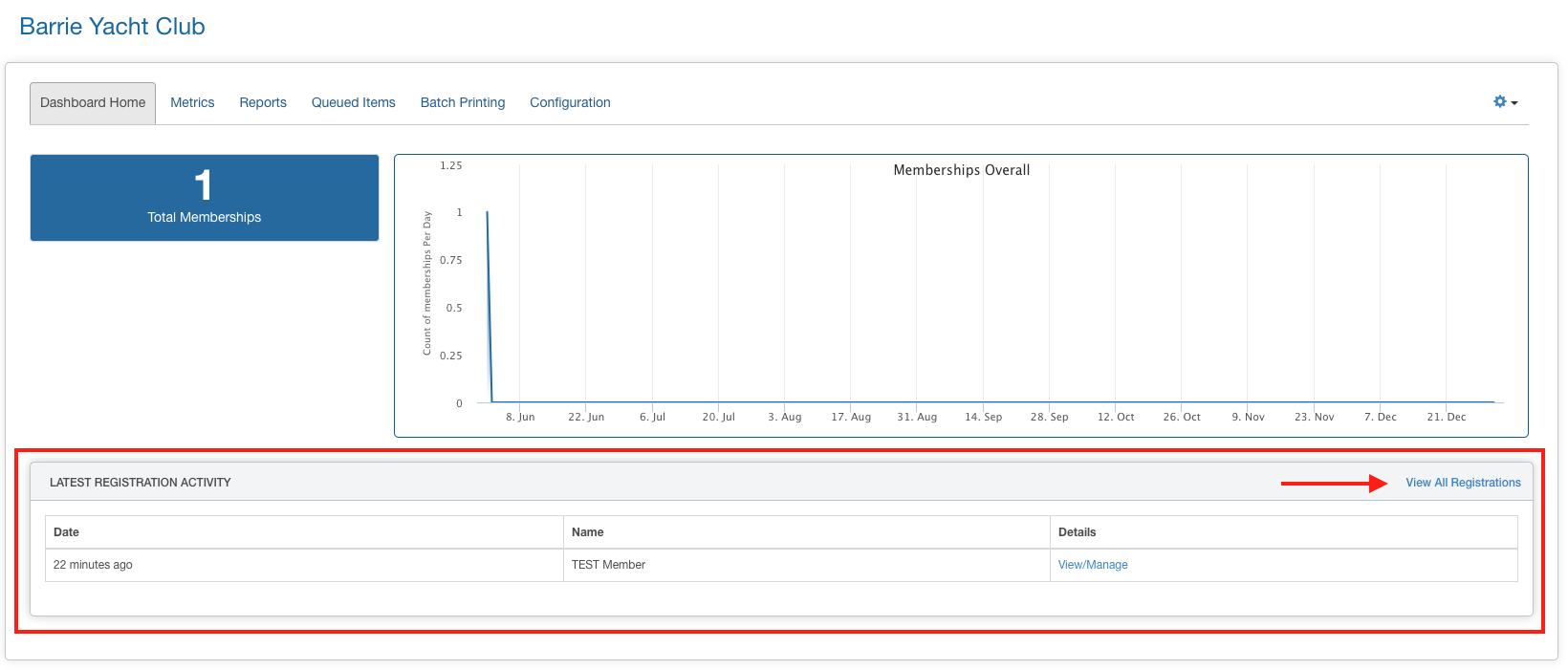This screenshot has height=670, width=1568.
Task: Open the View All Registrations link
Action: pyautogui.click(x=1463, y=483)
